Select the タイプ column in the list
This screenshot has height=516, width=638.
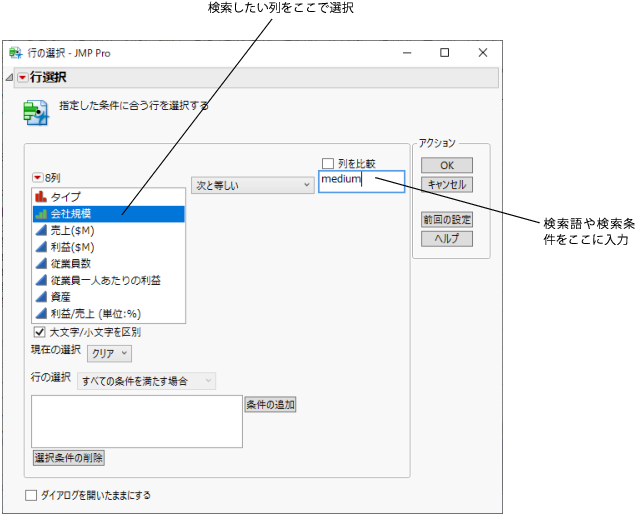pyautogui.click(x=109, y=197)
